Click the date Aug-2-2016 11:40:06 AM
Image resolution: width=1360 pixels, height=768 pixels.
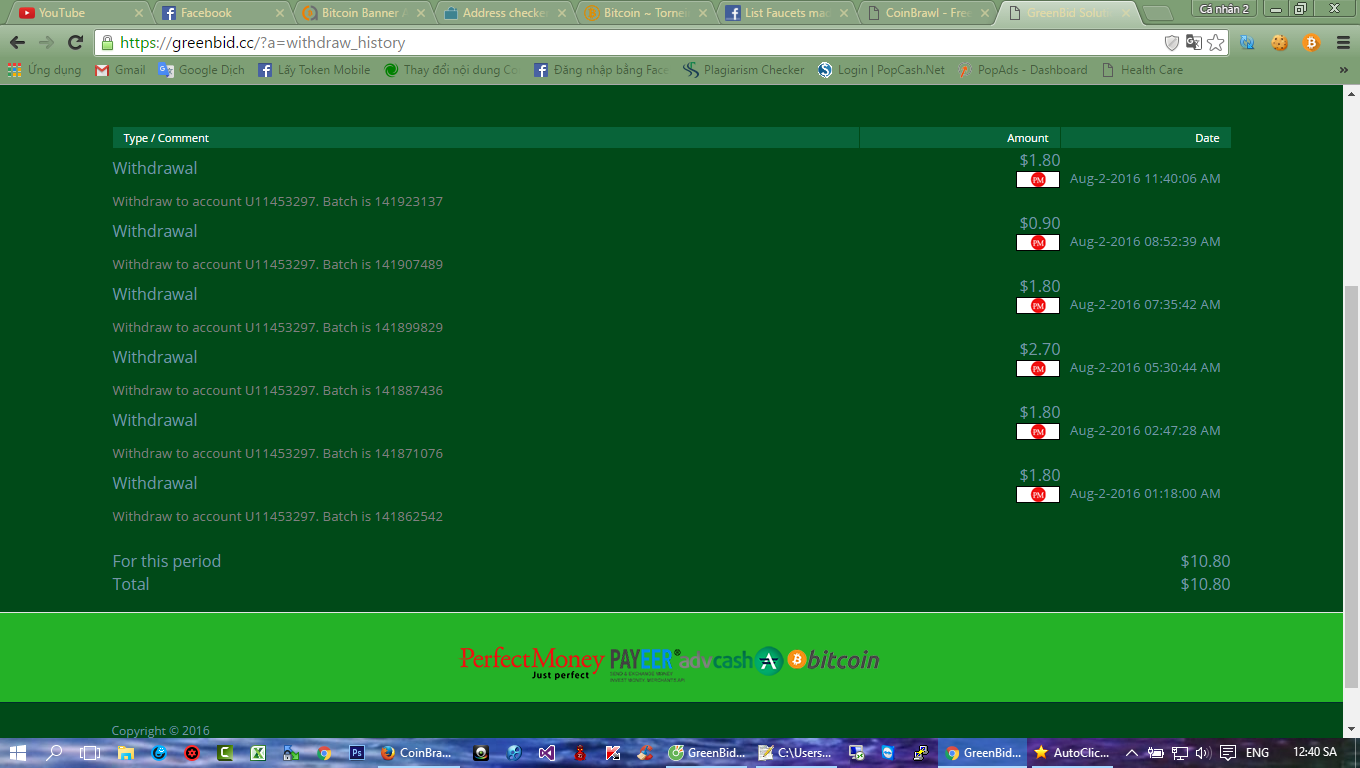[1145, 179]
